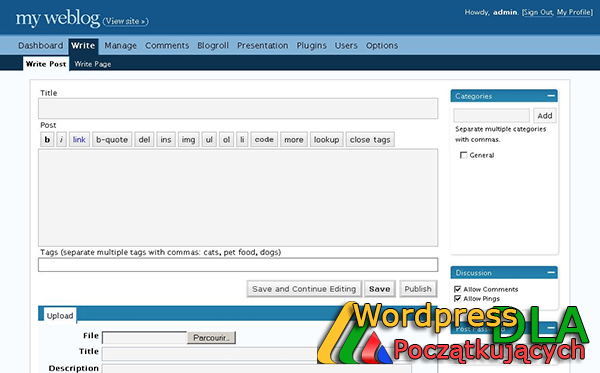Toggle the Post Password panel minus icon
600x373 pixels.
tap(551, 328)
